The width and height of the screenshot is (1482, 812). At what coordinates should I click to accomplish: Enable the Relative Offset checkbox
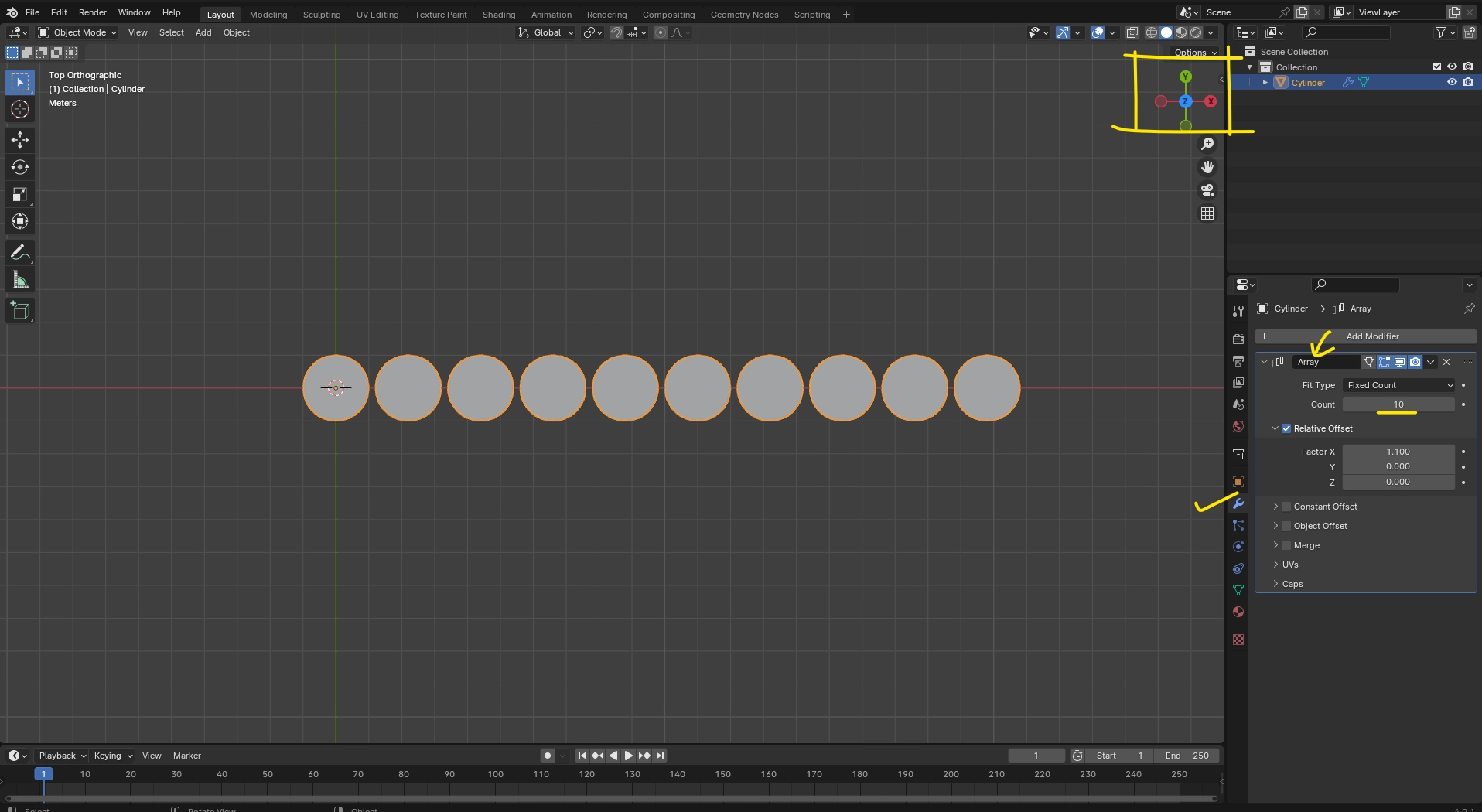click(1286, 428)
